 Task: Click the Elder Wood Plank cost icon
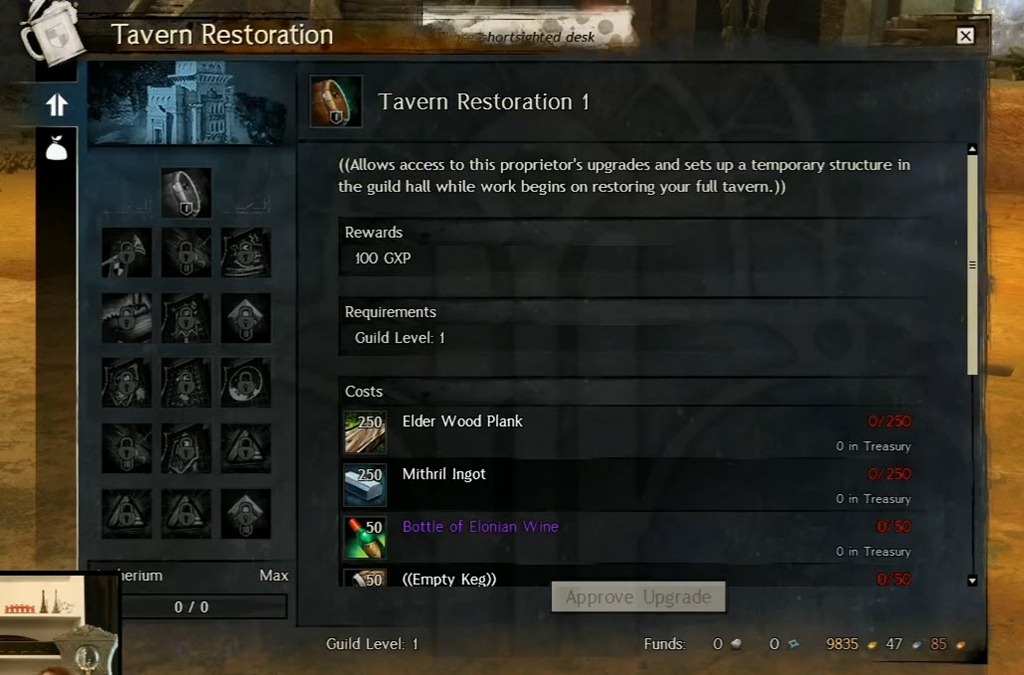coord(365,432)
